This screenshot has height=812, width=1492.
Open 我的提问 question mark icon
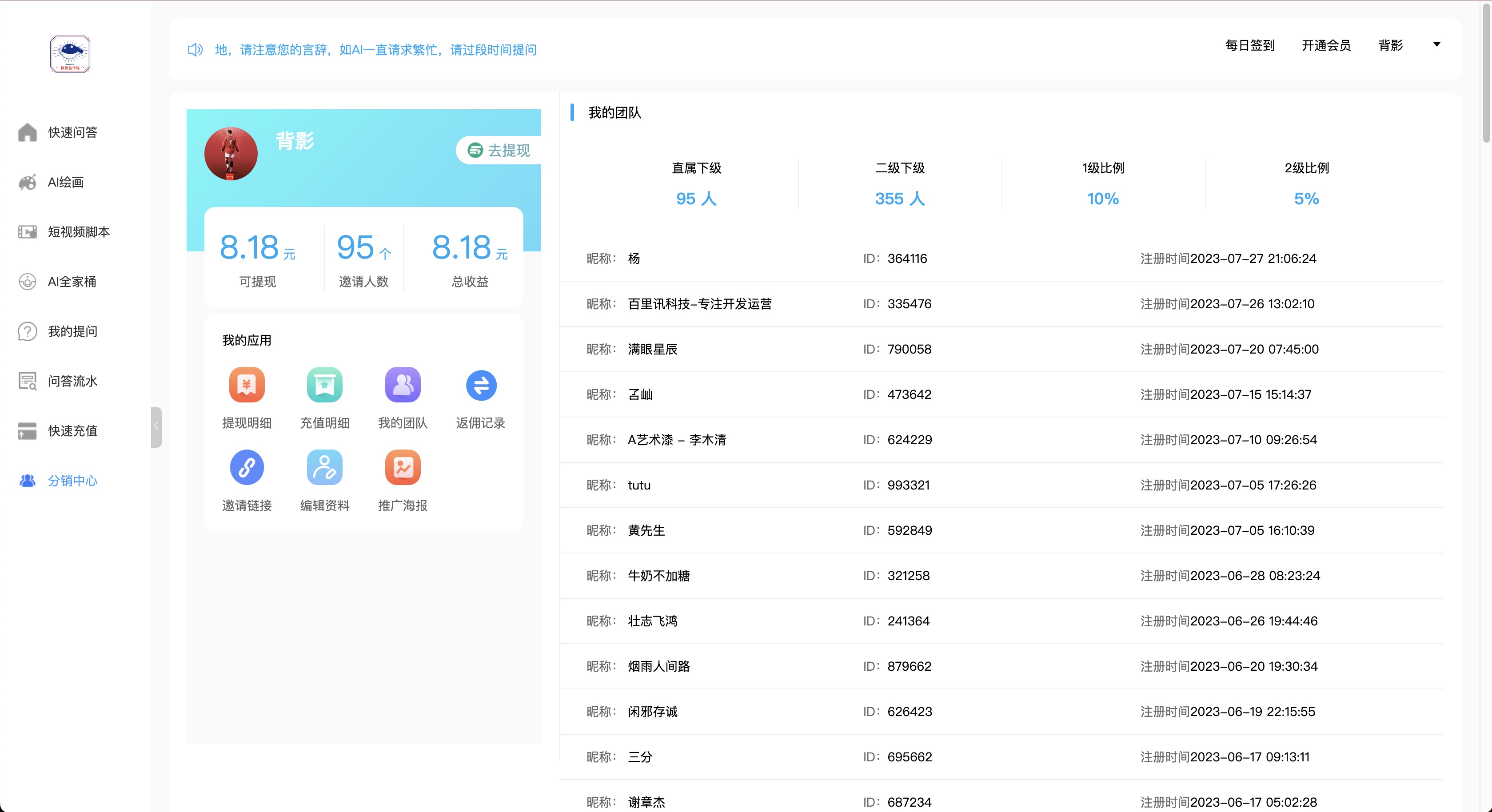click(x=27, y=331)
